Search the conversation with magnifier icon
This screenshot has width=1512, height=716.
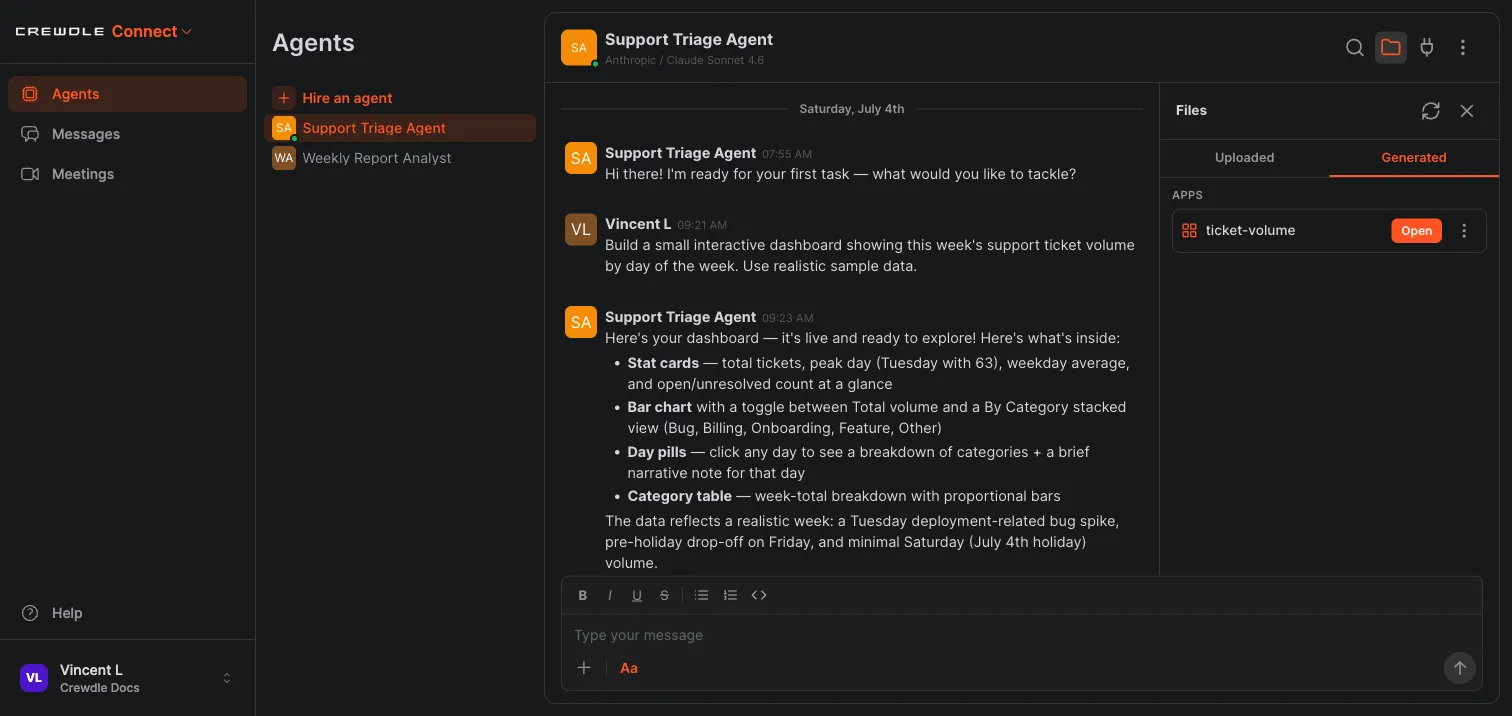click(x=1355, y=47)
